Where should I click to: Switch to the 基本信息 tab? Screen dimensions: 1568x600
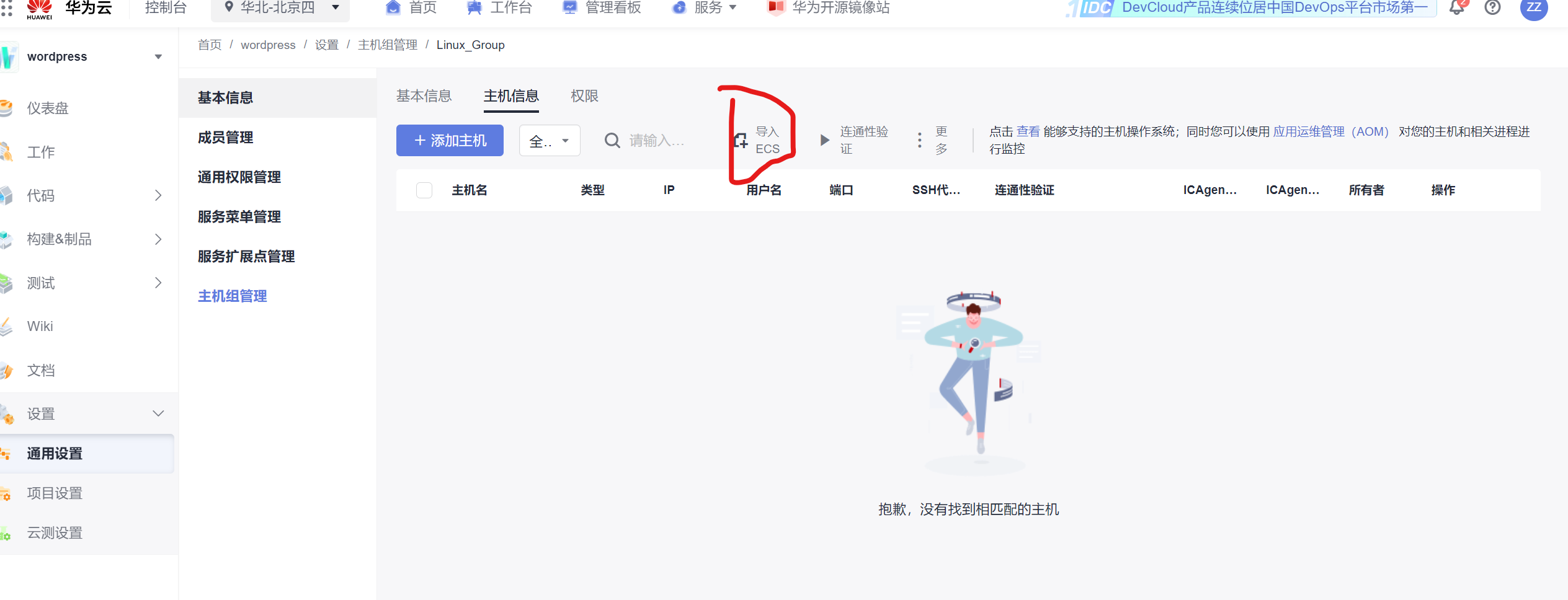point(424,96)
